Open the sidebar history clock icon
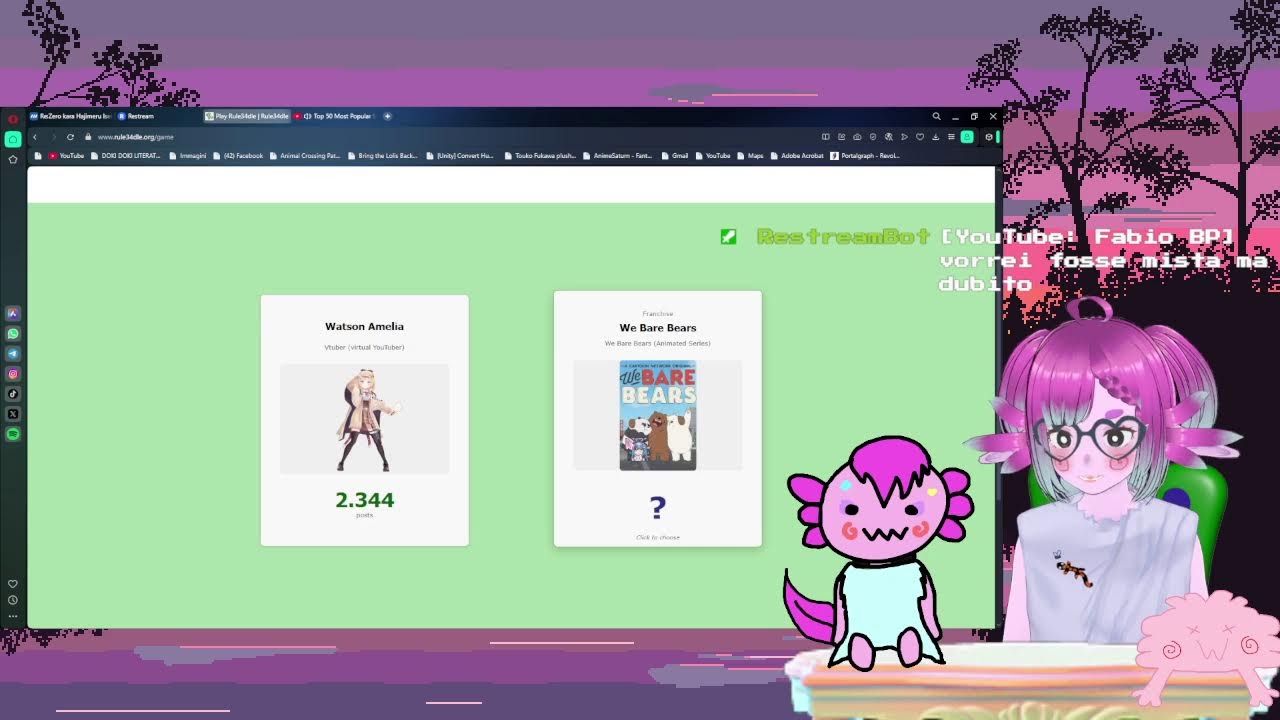The width and height of the screenshot is (1280, 720). point(13,600)
